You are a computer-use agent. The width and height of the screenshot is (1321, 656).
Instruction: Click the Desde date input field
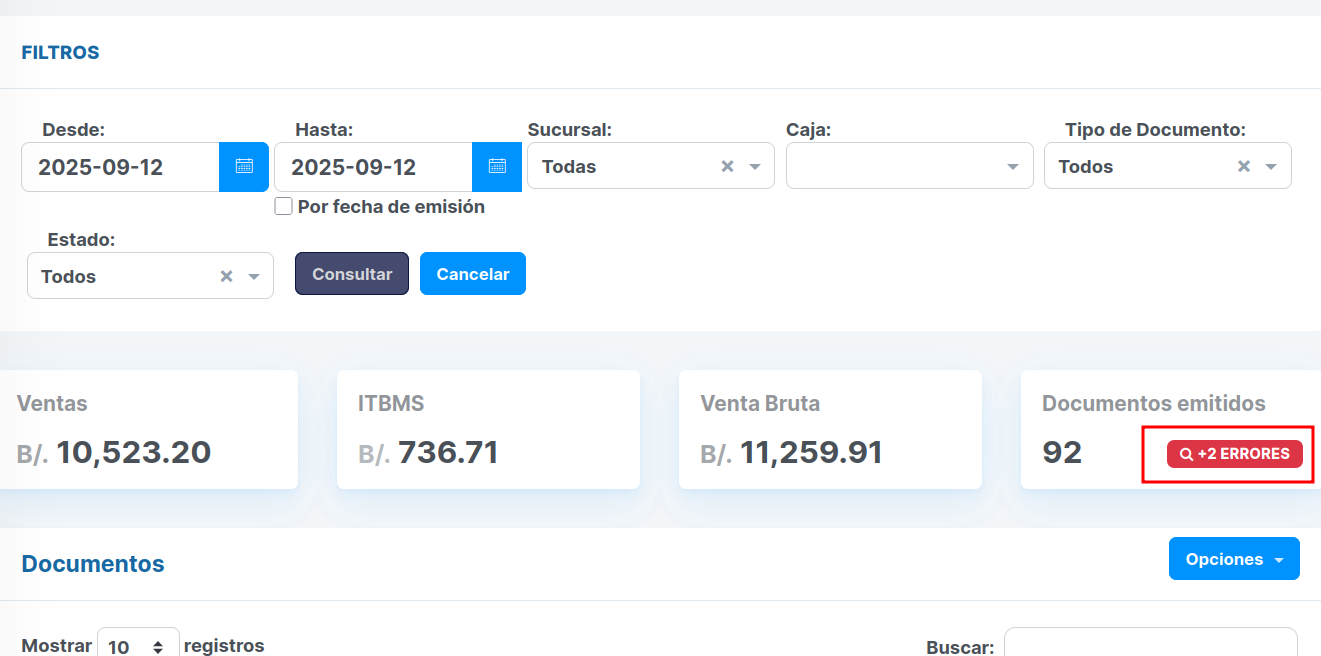[x=120, y=167]
